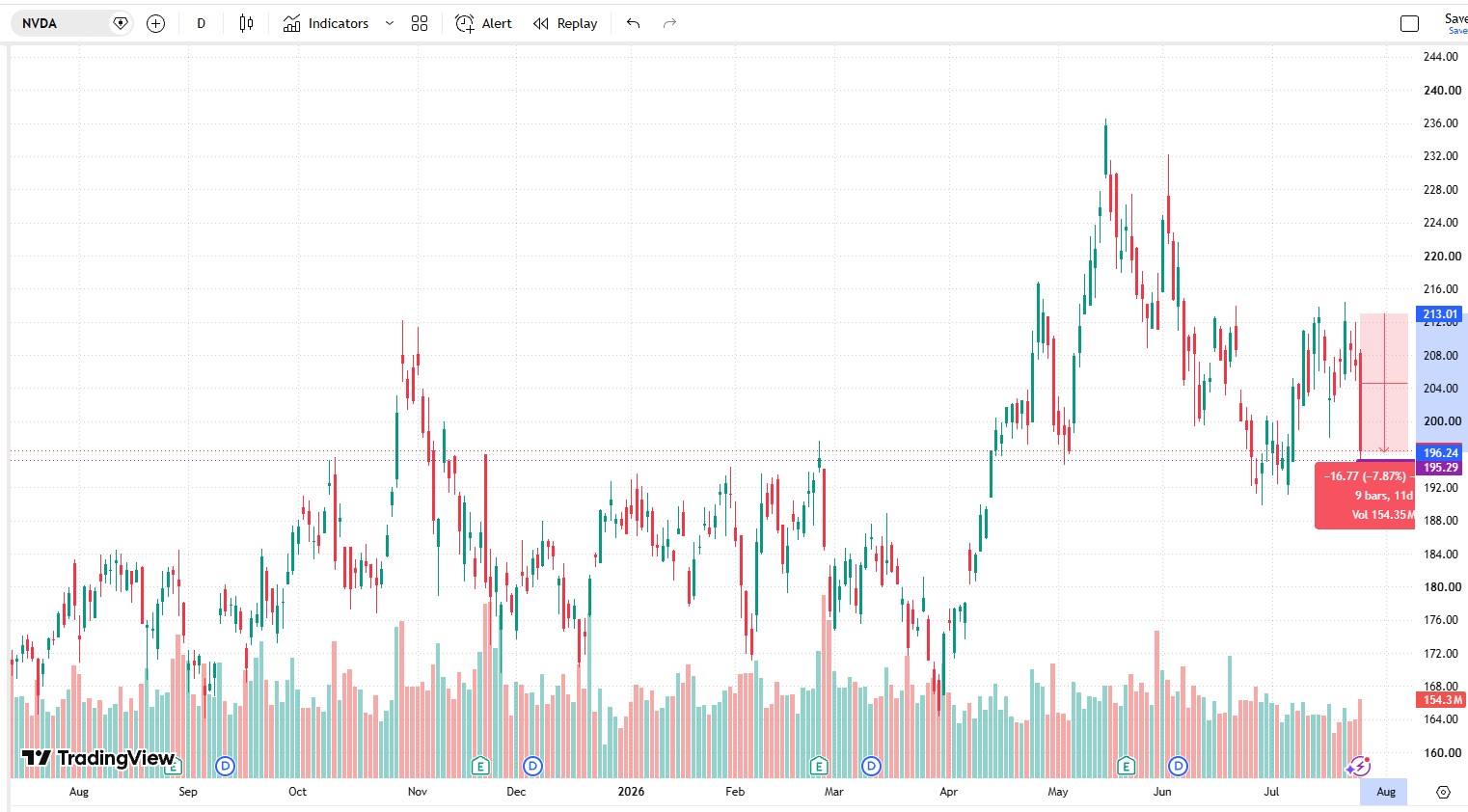Open layout setup square icon
Viewport: 1468px width, 812px height.
pyautogui.click(x=1409, y=23)
